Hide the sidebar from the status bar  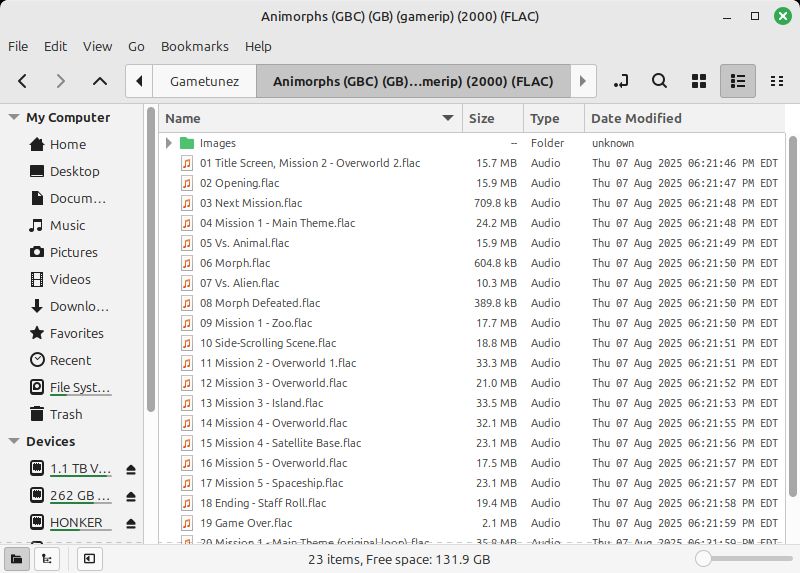[89, 559]
